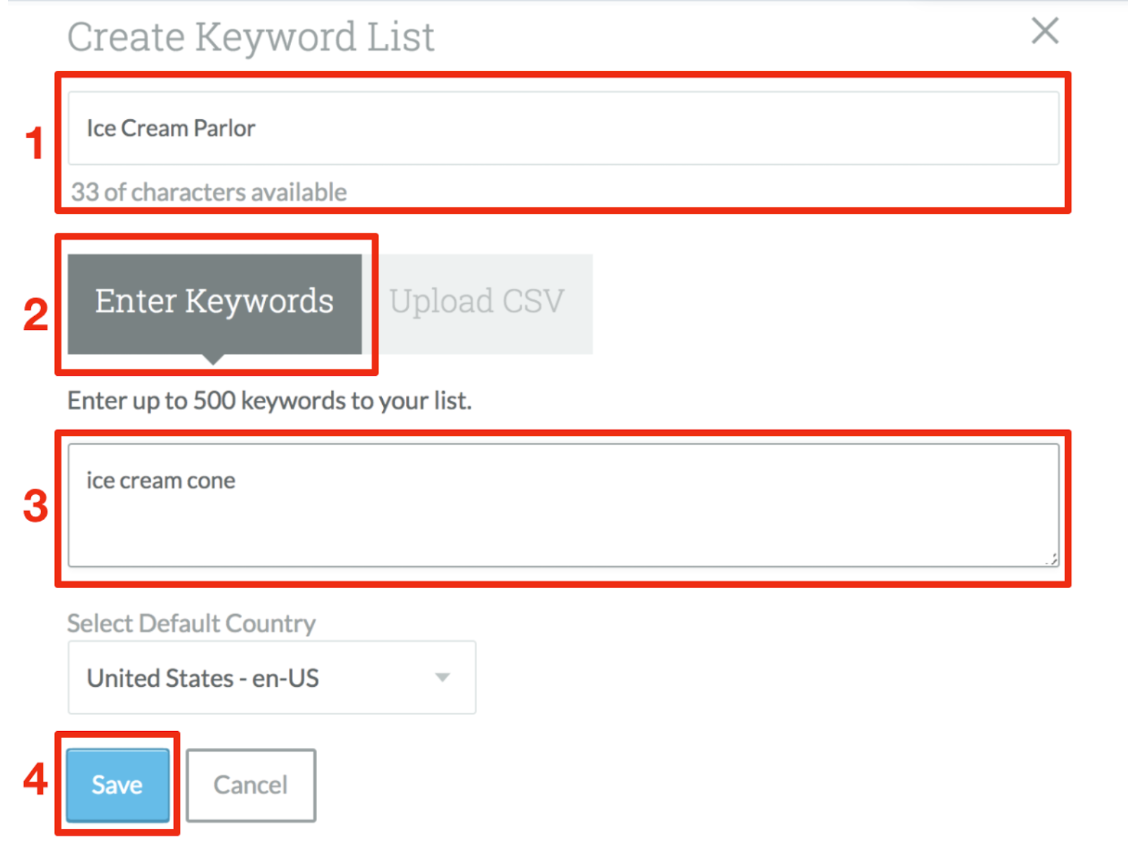The height and width of the screenshot is (852, 1128).
Task: Click the red step number 2 marker
Action: 35,315
